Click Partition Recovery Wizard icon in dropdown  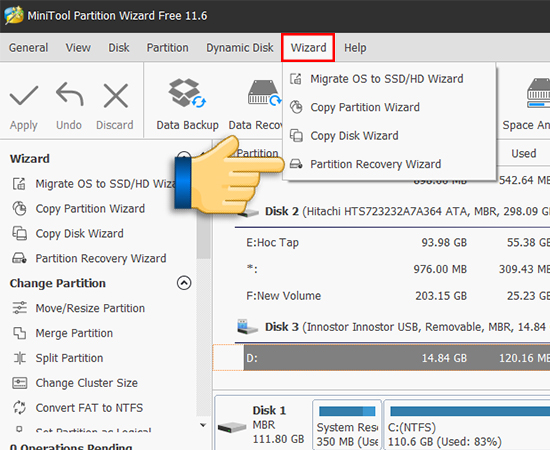click(296, 164)
